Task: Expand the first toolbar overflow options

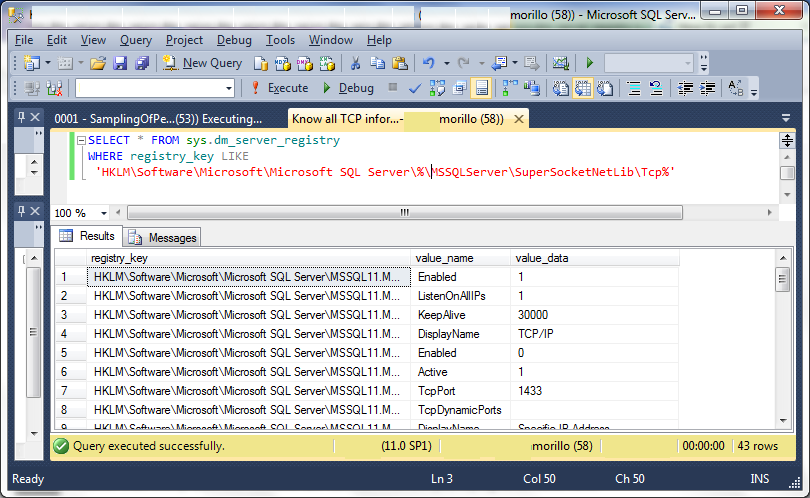Action: pos(704,63)
